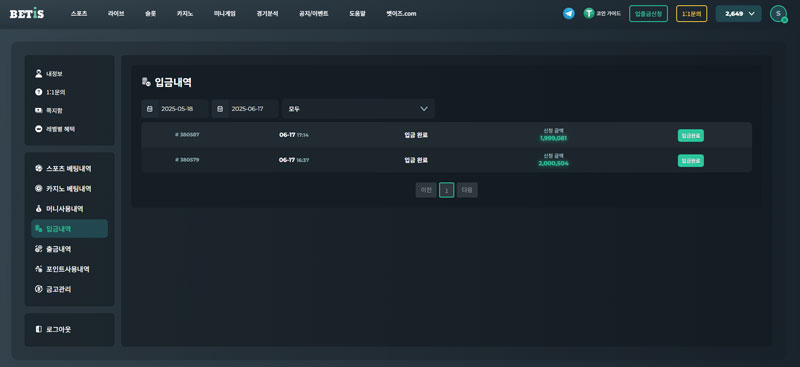The height and width of the screenshot is (367, 800).
Task: Select 미니게임 in the top navigation
Action: tap(224, 14)
